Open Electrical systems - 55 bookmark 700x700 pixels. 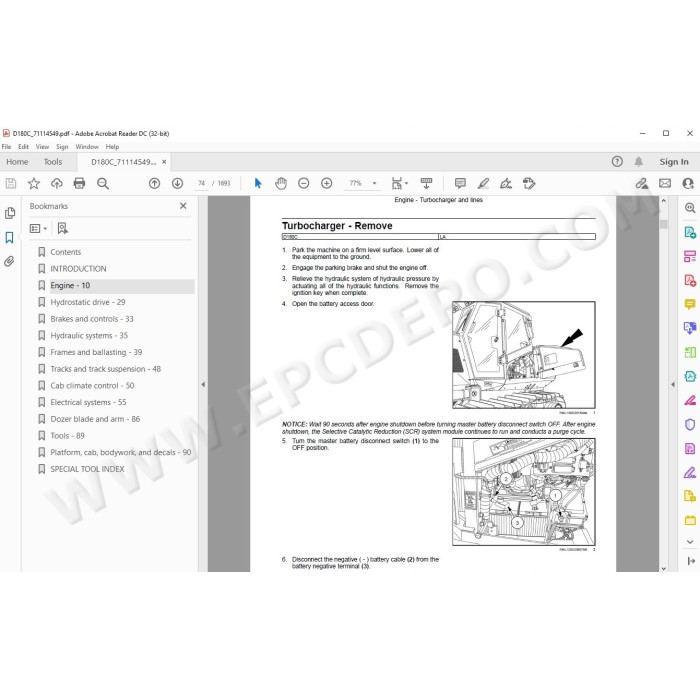pyautogui.click(x=88, y=402)
